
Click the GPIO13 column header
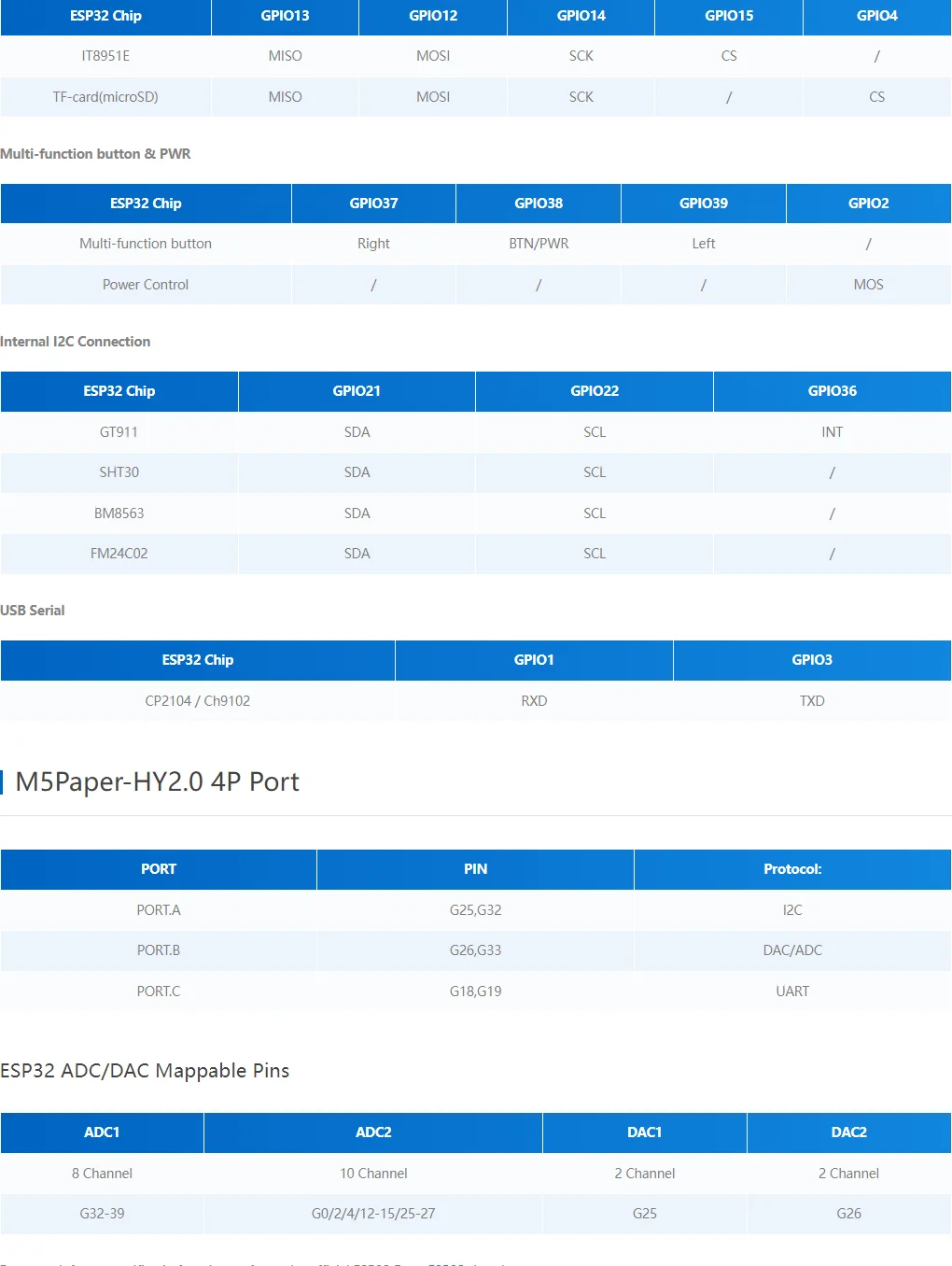coord(285,16)
